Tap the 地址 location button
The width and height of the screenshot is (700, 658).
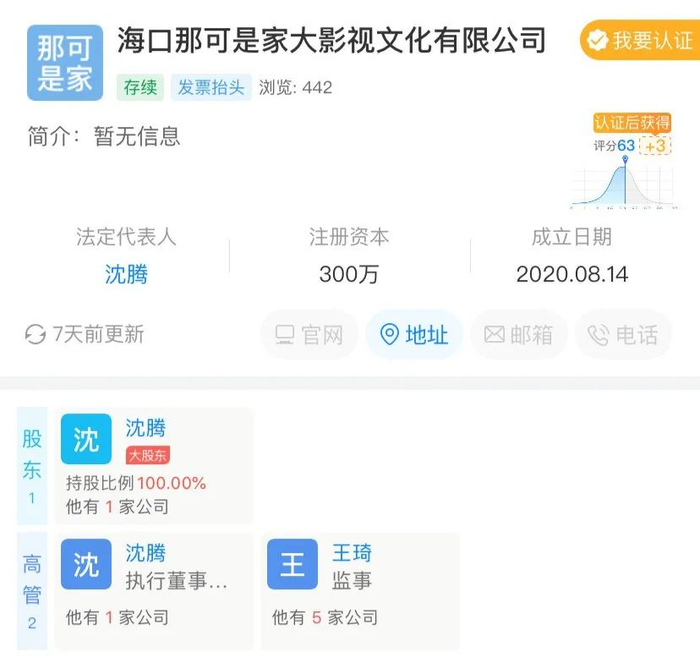[413, 335]
